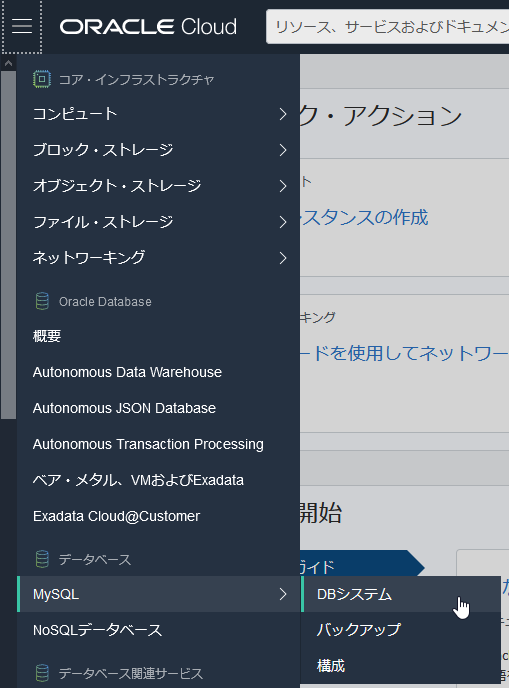
Task: Expand the オブジェクト・ストレージ submenu chevron
Action: point(283,186)
